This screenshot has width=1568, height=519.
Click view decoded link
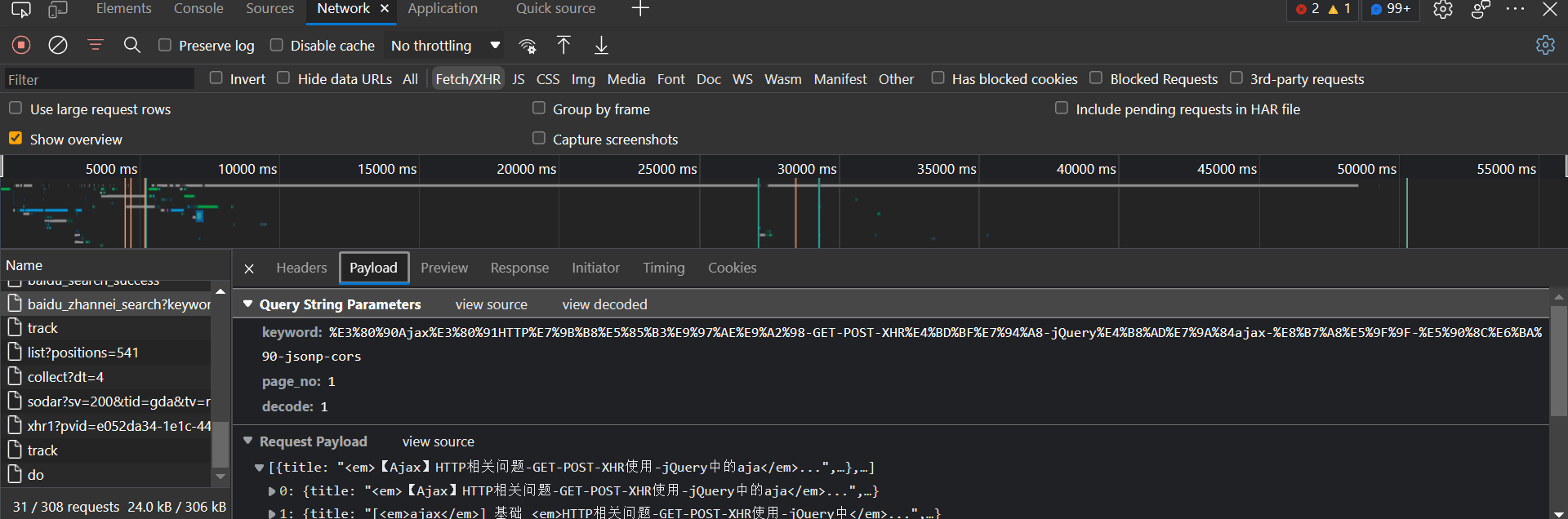[x=605, y=304]
